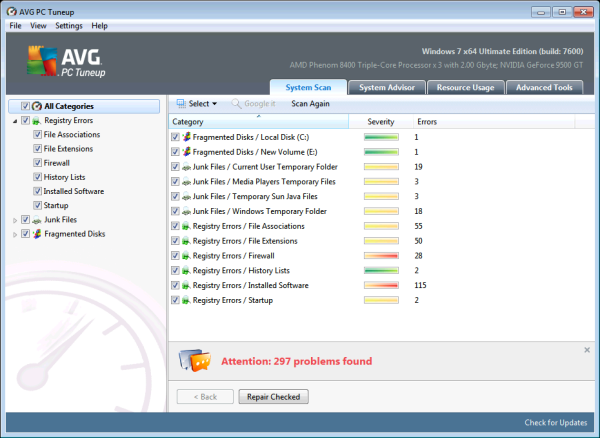Sort by the Errors column header

pyautogui.click(x=494, y=122)
